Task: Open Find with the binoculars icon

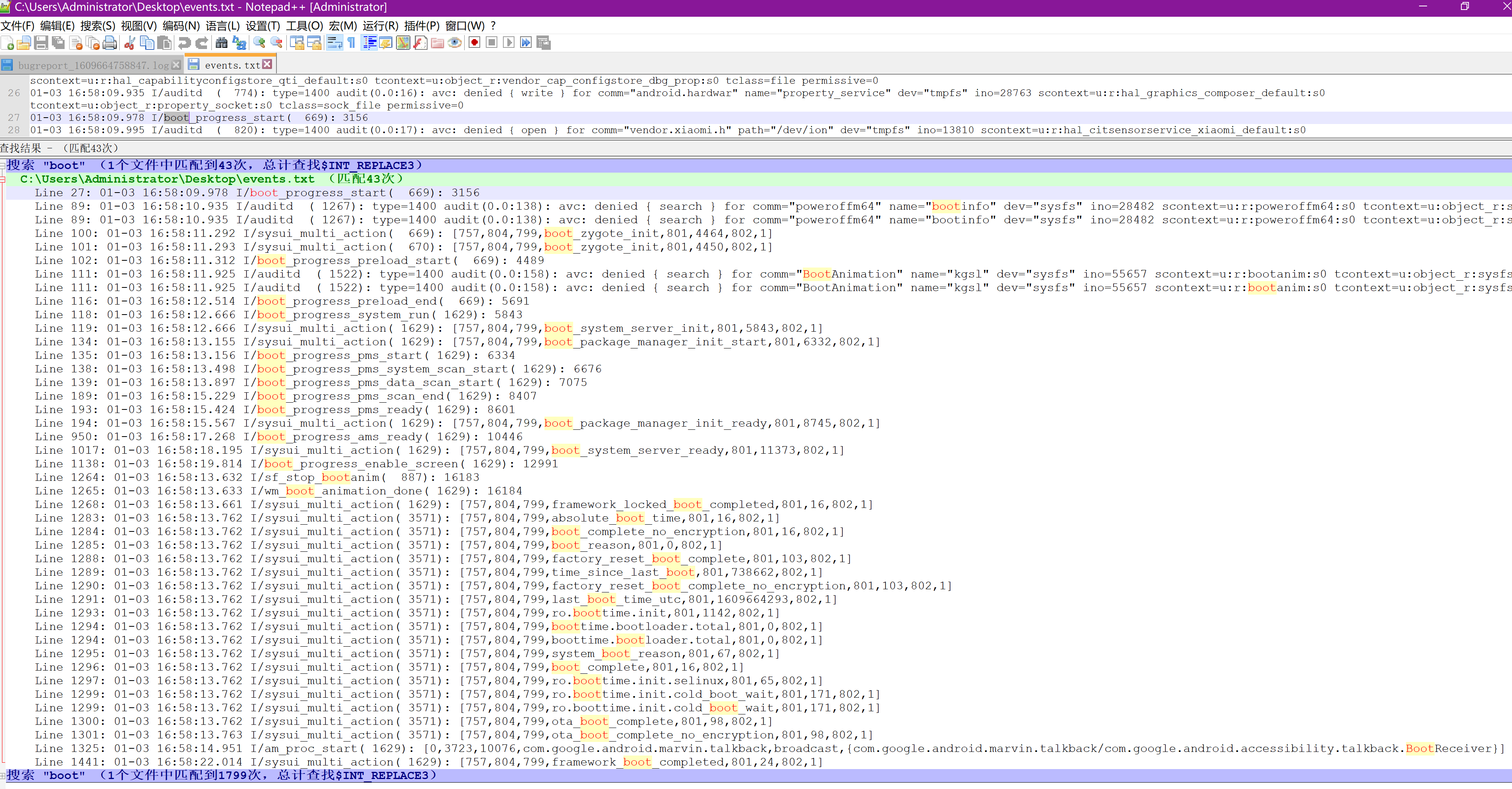Action: pyautogui.click(x=221, y=43)
